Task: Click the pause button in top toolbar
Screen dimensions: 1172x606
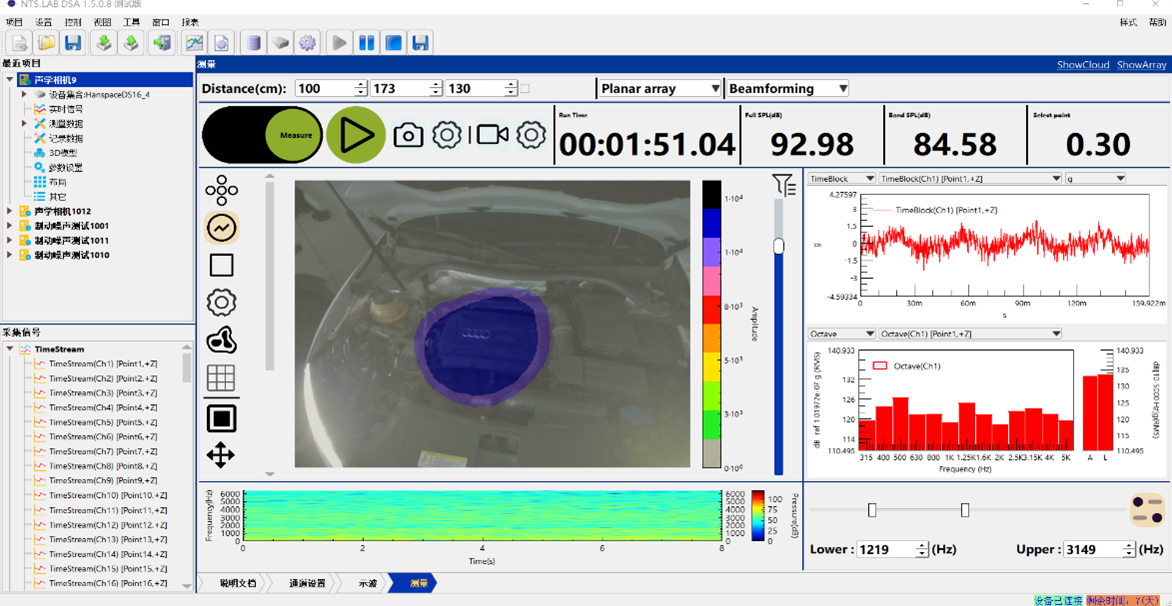Action: point(366,43)
